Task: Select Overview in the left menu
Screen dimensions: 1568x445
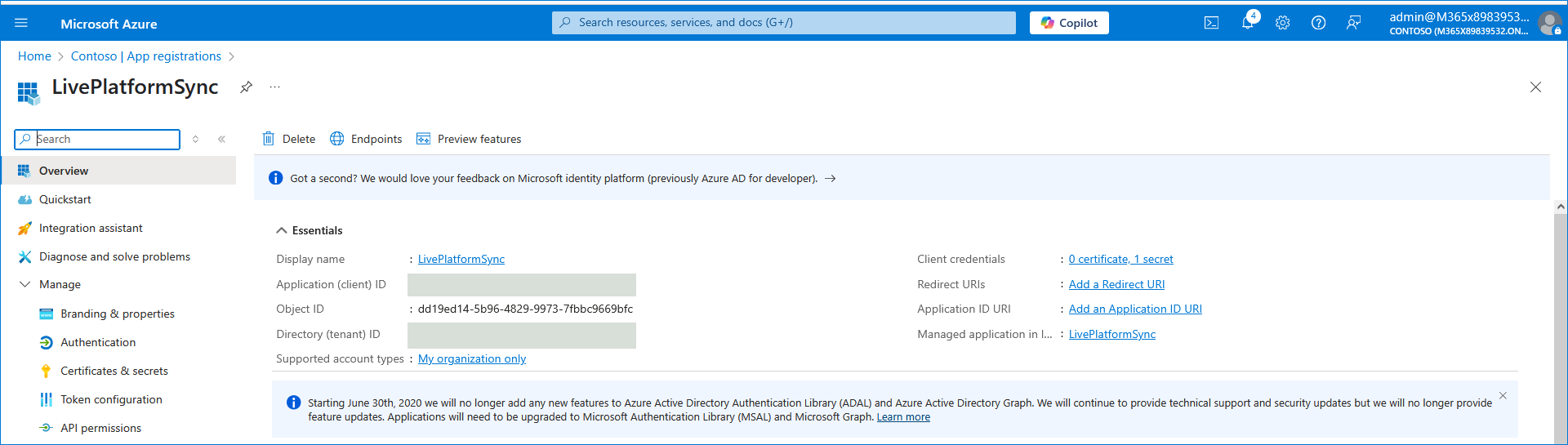Action: [x=118, y=171]
